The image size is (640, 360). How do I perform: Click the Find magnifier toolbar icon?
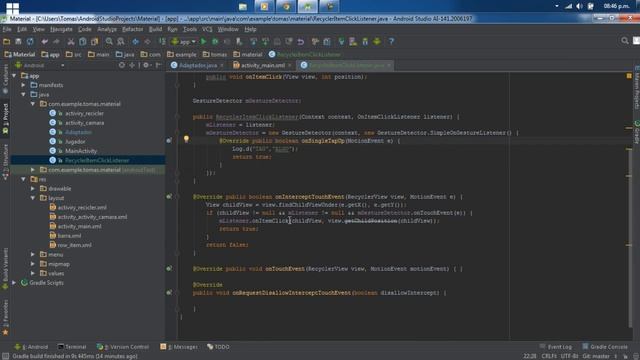tap(109, 42)
